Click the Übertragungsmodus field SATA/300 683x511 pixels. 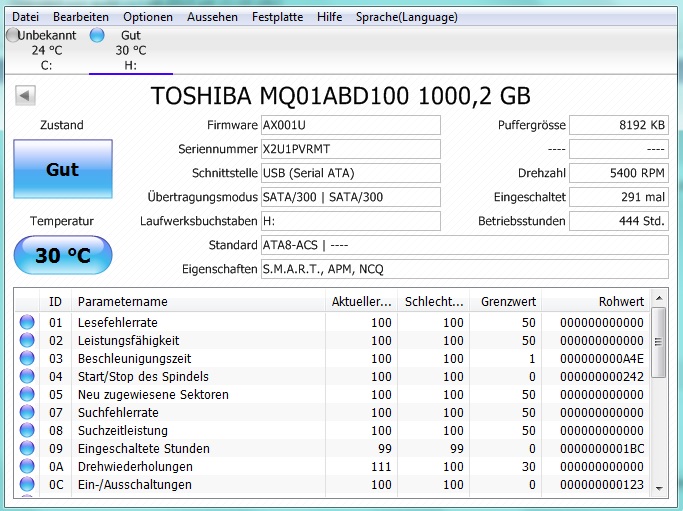351,197
